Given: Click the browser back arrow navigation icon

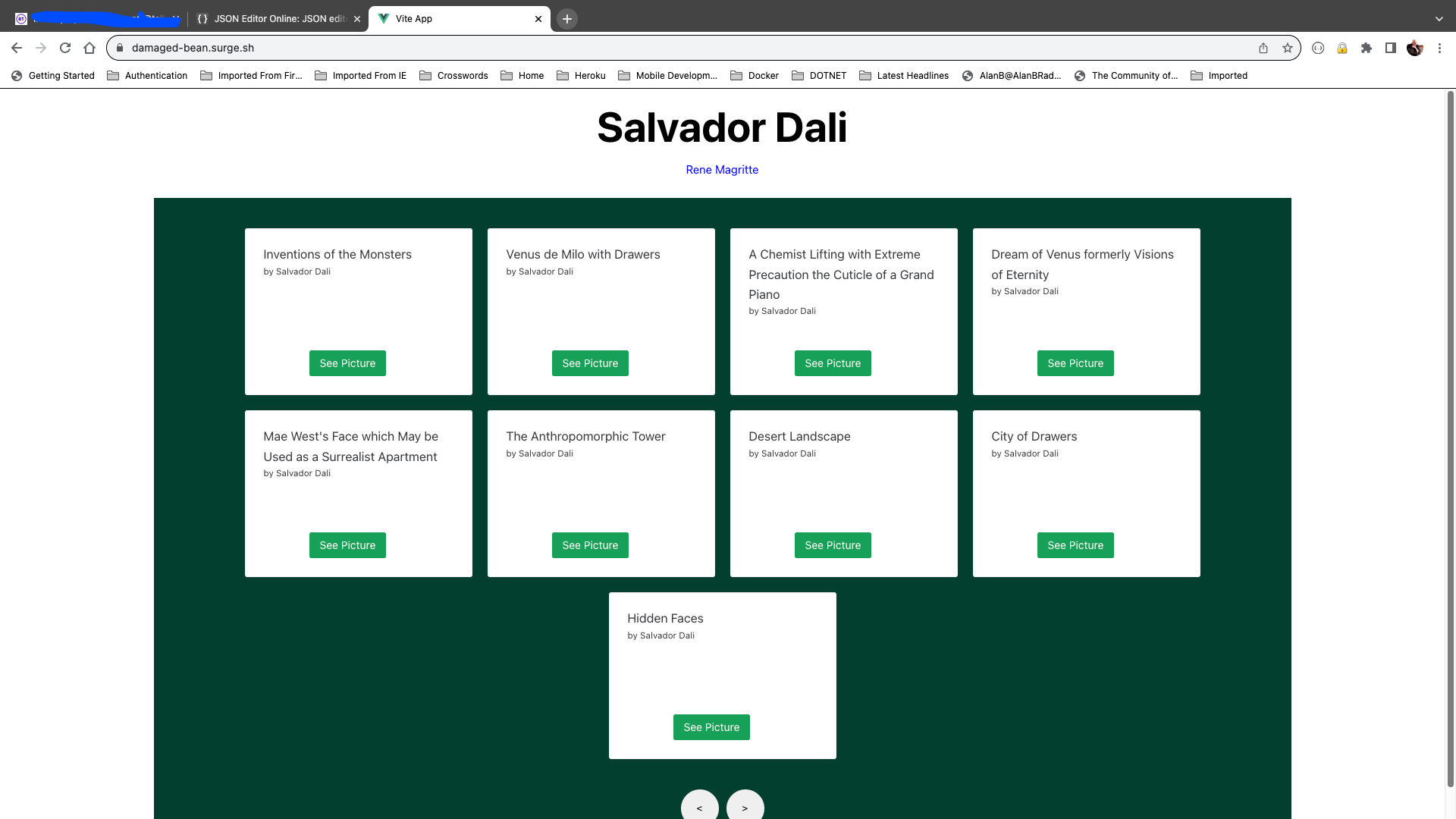Looking at the screenshot, I should tap(17, 47).
